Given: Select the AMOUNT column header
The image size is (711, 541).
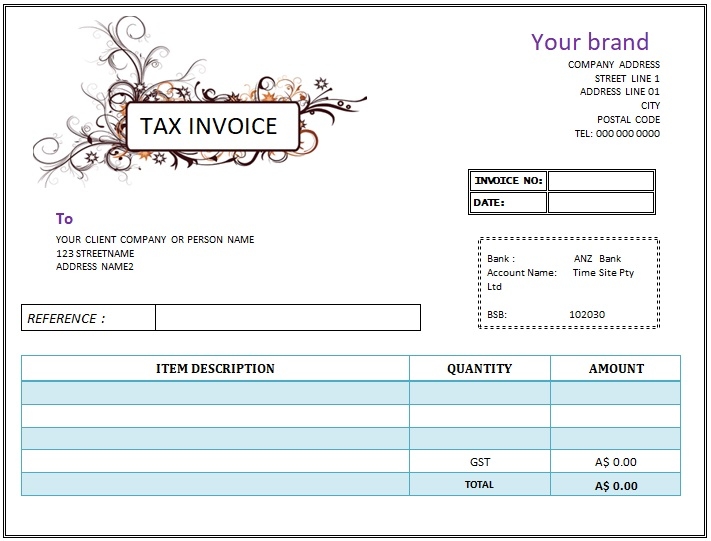Looking at the screenshot, I should (x=616, y=368).
